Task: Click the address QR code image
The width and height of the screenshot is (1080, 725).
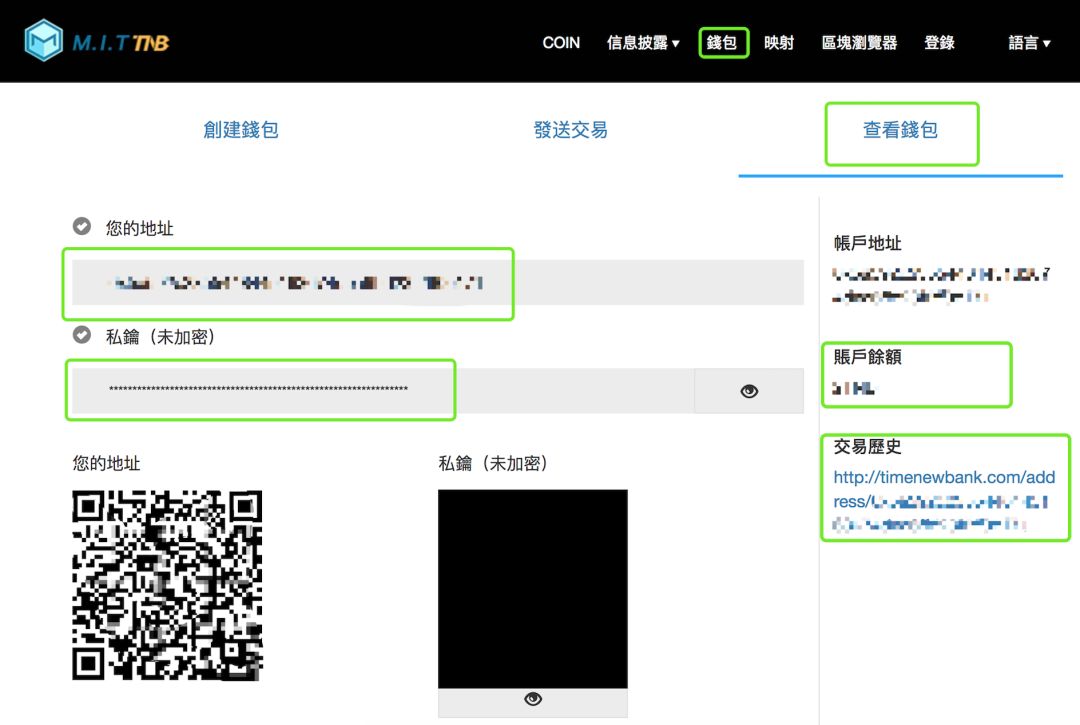Action: point(166,585)
